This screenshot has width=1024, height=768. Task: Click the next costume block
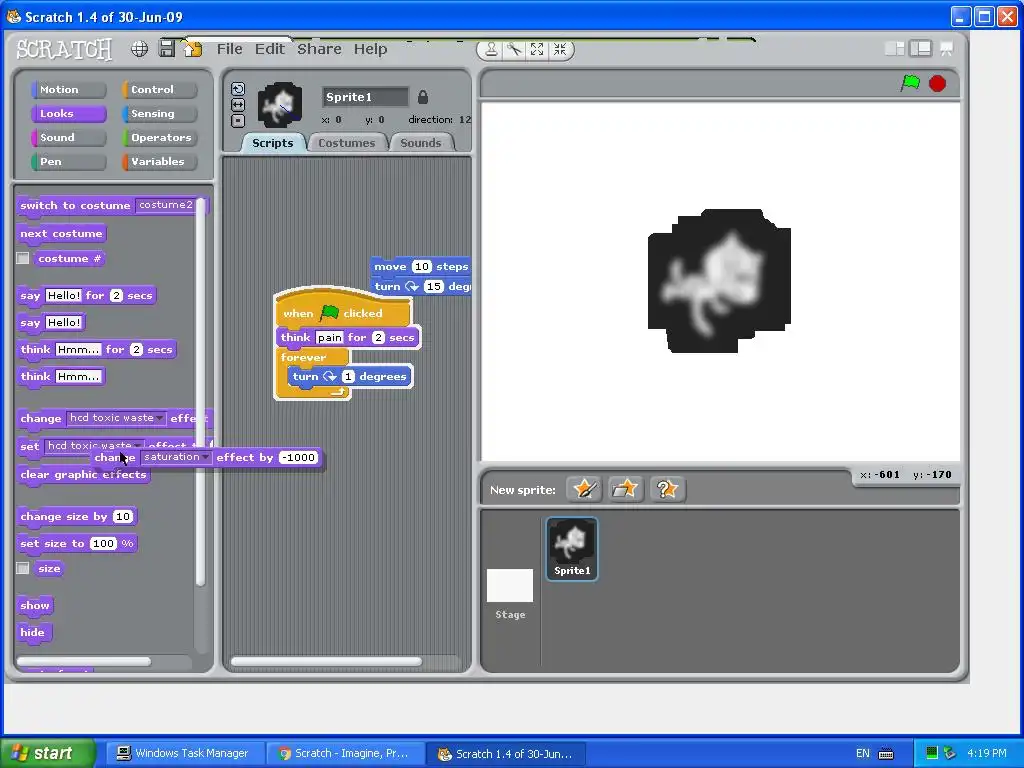[x=61, y=234]
